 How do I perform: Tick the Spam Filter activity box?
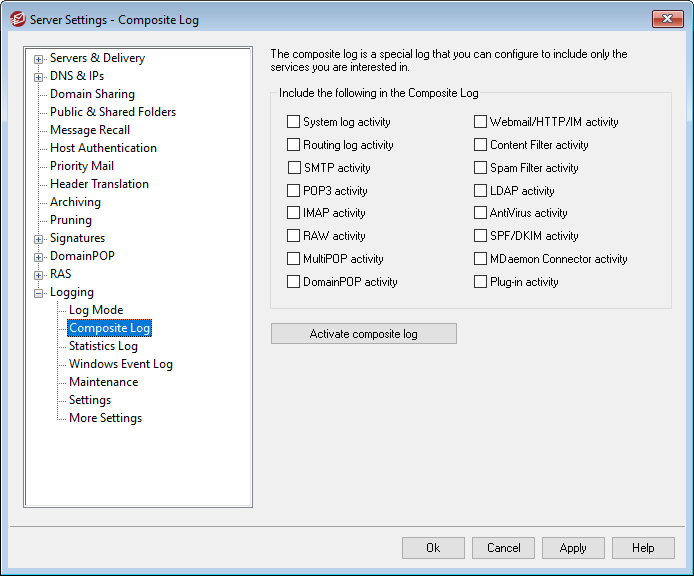click(x=480, y=168)
